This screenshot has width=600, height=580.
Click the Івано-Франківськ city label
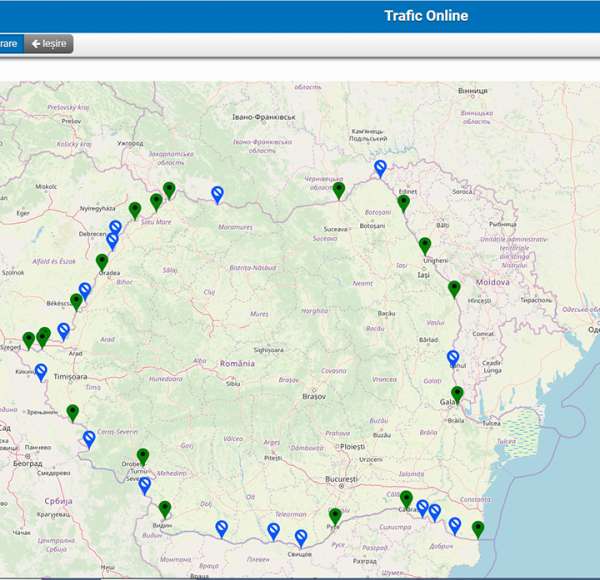point(264,117)
